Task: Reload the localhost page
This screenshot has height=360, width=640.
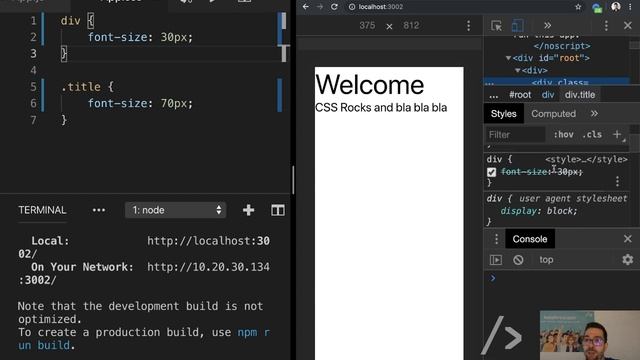Action: 334,7
